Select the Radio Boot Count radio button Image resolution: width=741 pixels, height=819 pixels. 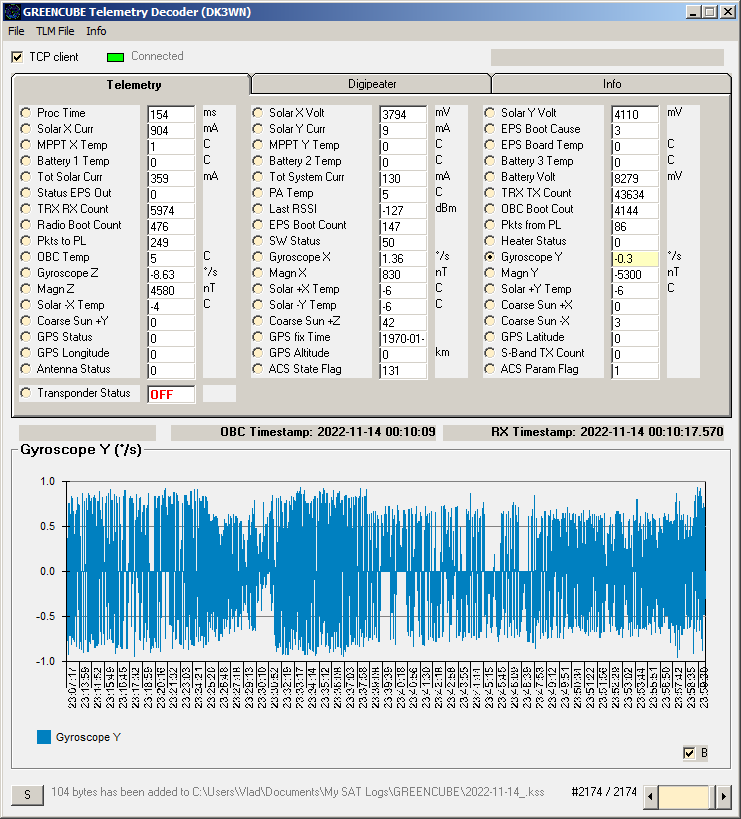pyautogui.click(x=26, y=225)
